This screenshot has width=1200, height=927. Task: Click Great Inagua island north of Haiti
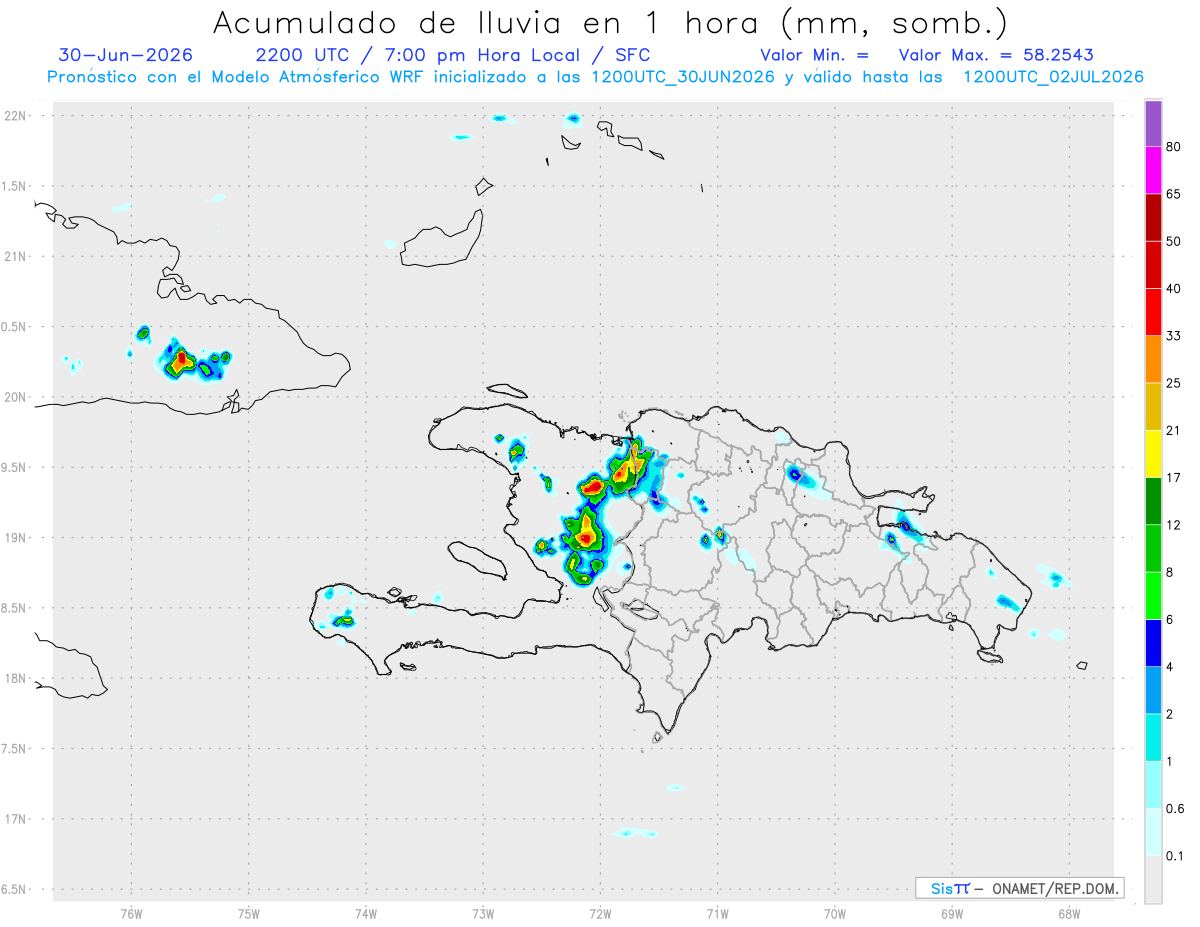pyautogui.click(x=443, y=241)
